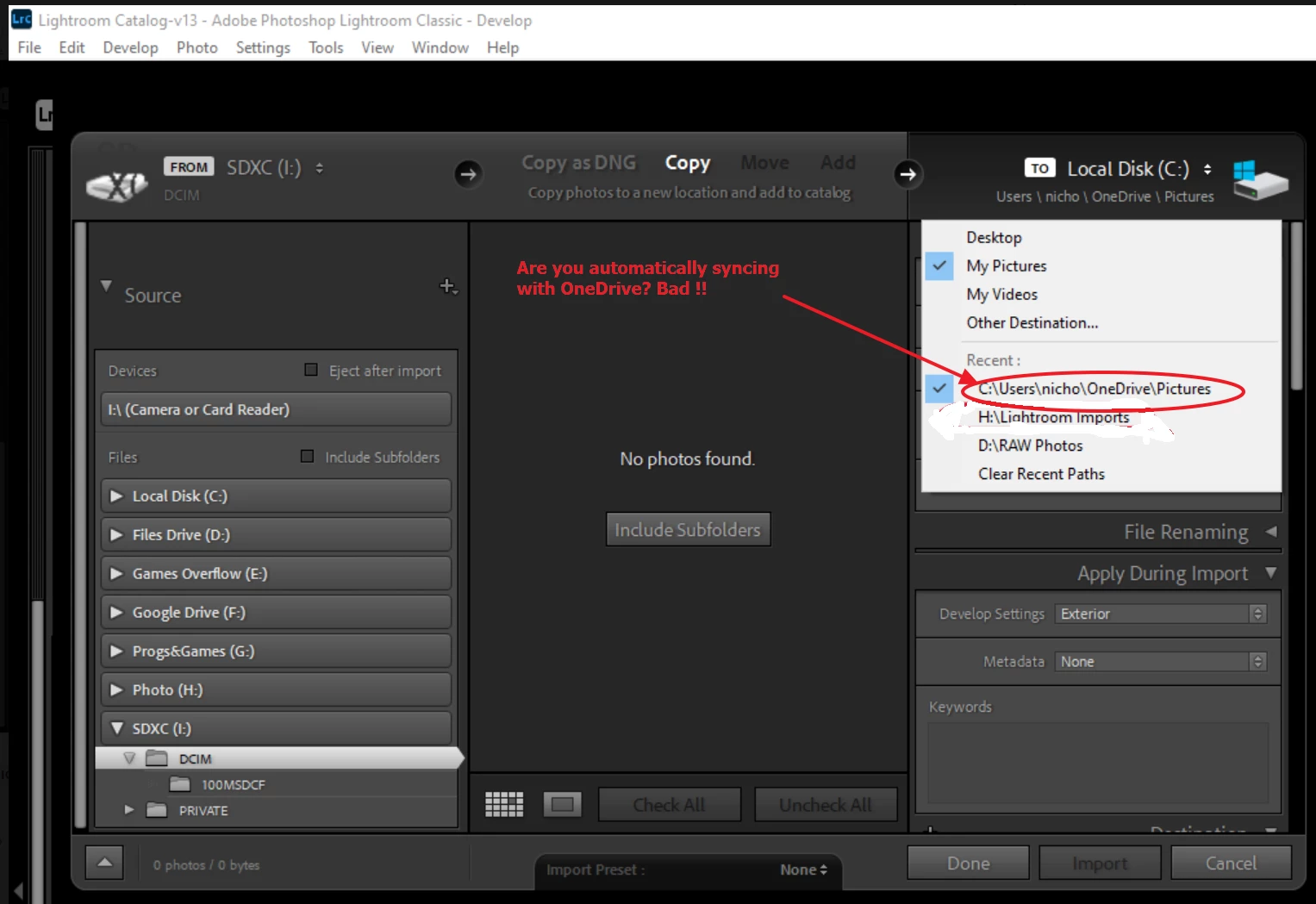
Task: Choose Other Destination... entry
Action: [1032, 322]
